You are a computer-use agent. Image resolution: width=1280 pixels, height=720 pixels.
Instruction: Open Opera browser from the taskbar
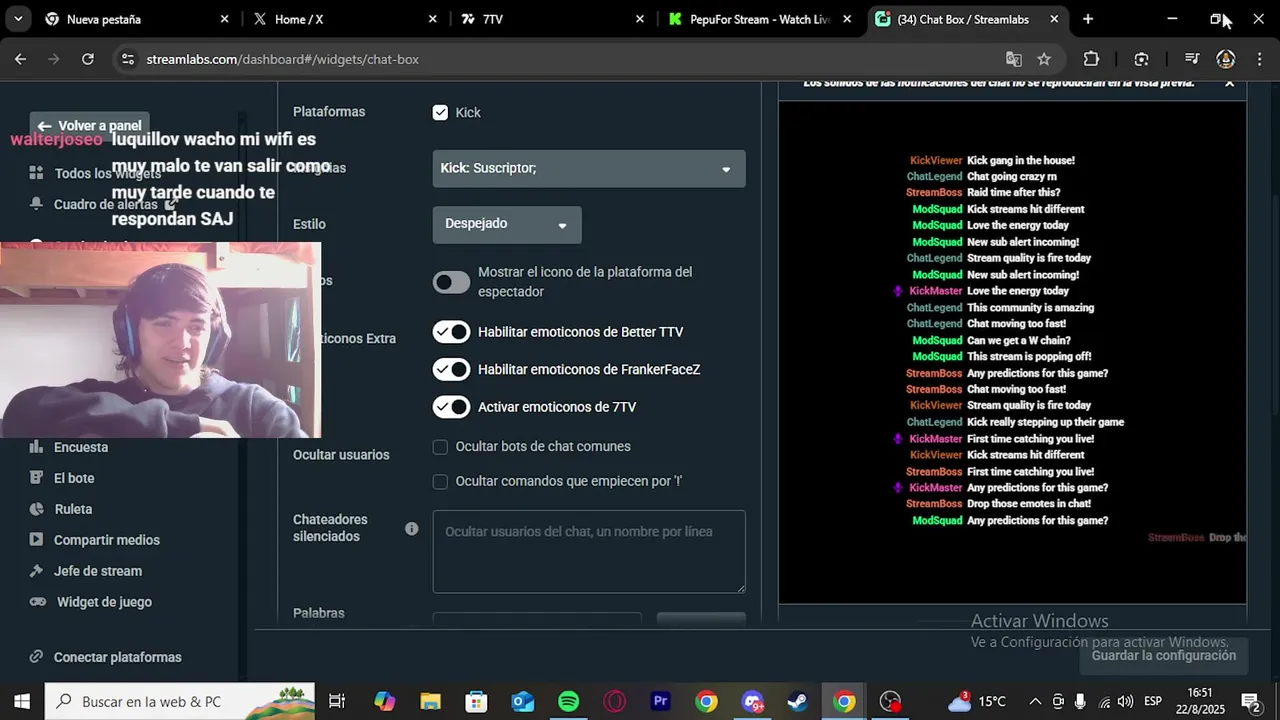pos(614,702)
